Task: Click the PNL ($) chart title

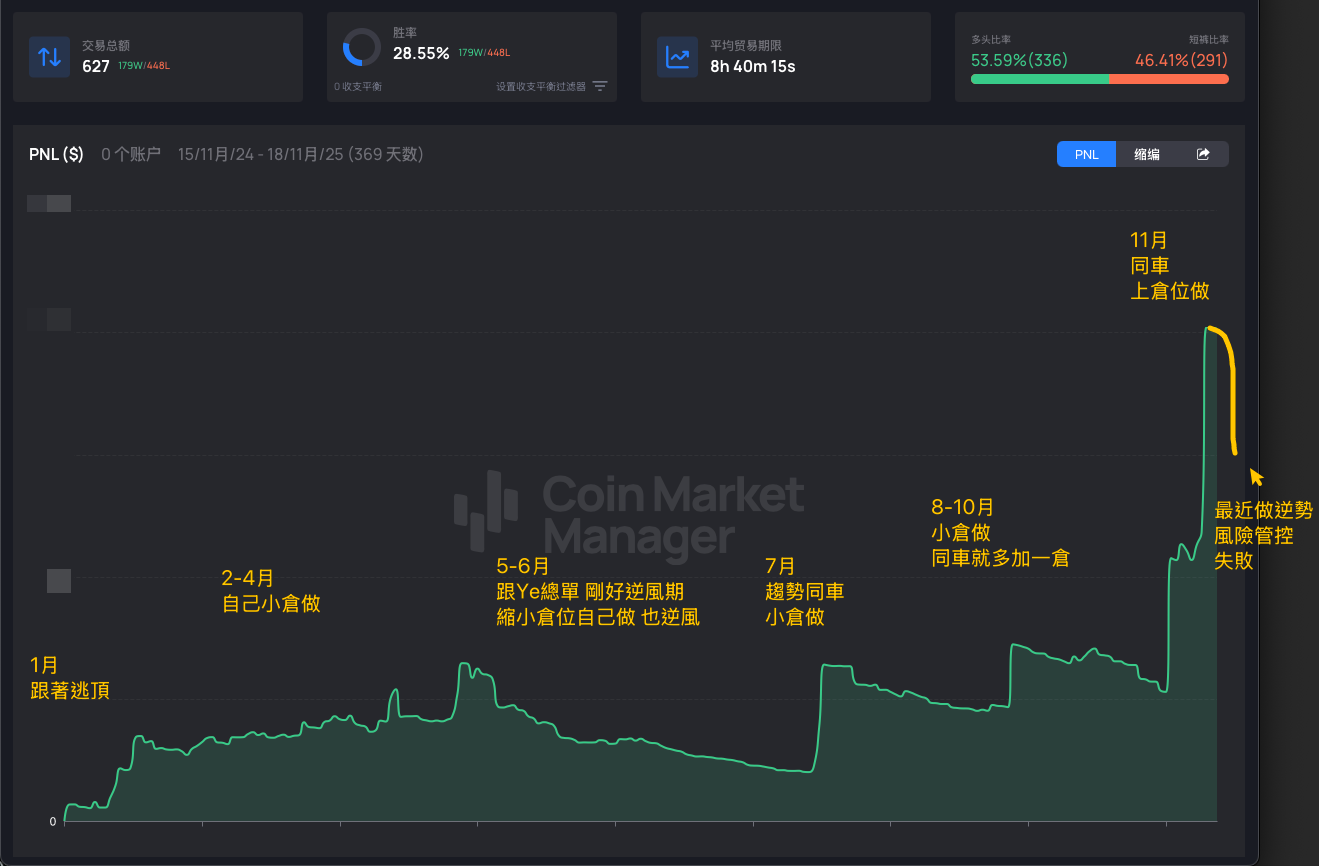Action: (x=56, y=154)
